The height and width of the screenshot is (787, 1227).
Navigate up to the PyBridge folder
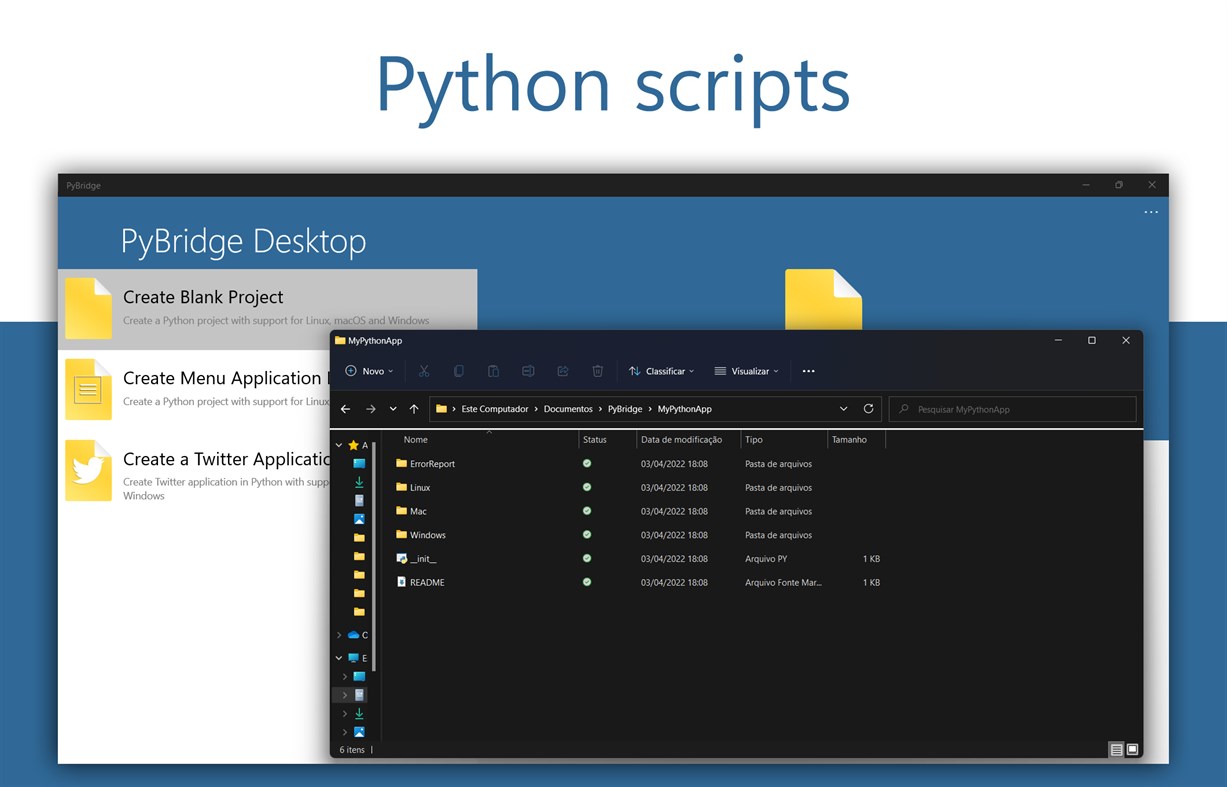tap(413, 408)
